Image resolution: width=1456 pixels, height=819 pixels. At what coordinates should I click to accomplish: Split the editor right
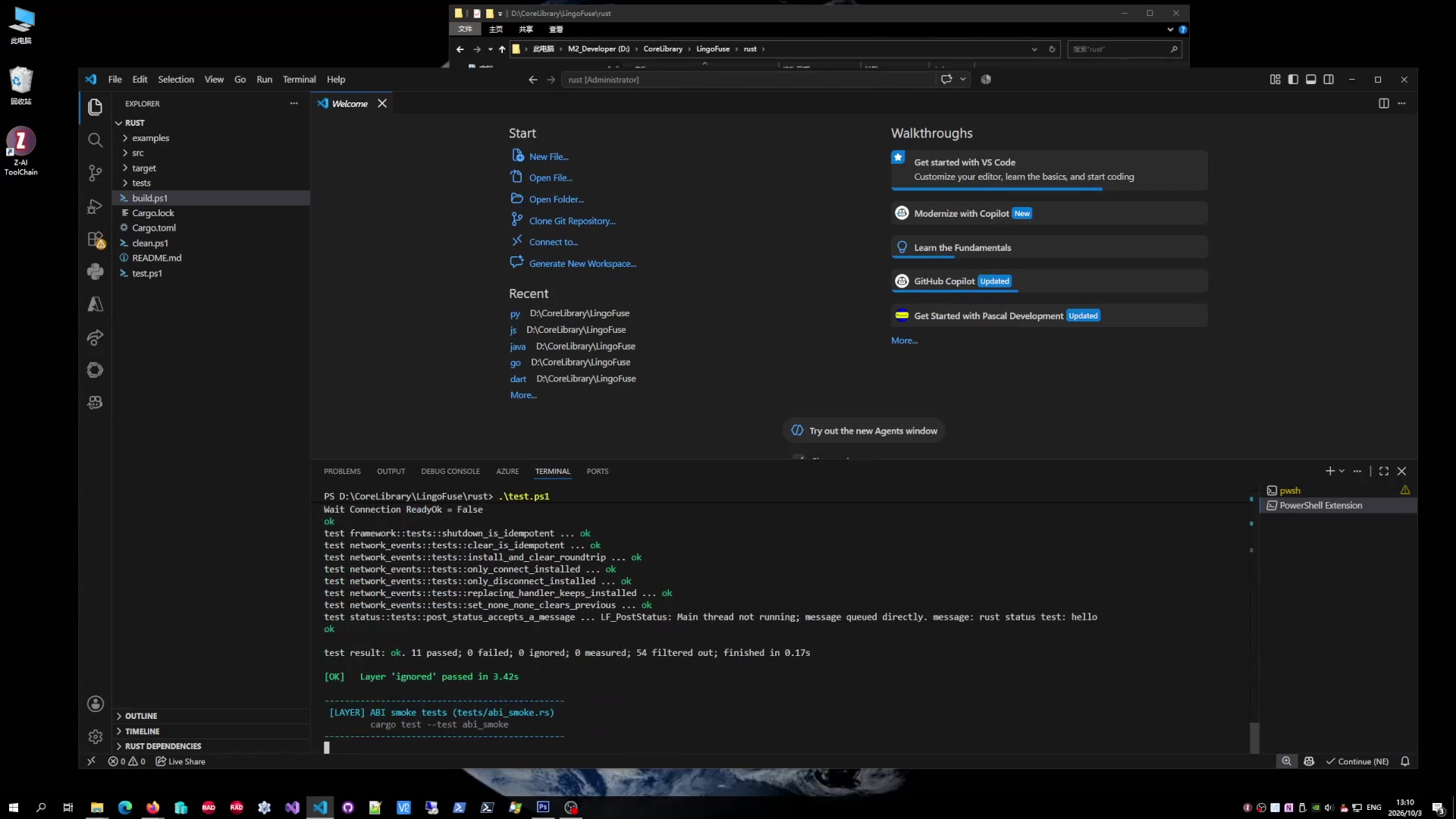1383,103
